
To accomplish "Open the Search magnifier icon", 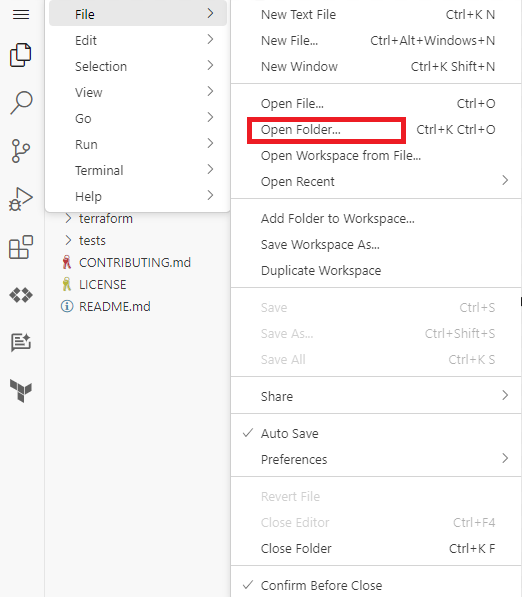I will tap(21, 102).
